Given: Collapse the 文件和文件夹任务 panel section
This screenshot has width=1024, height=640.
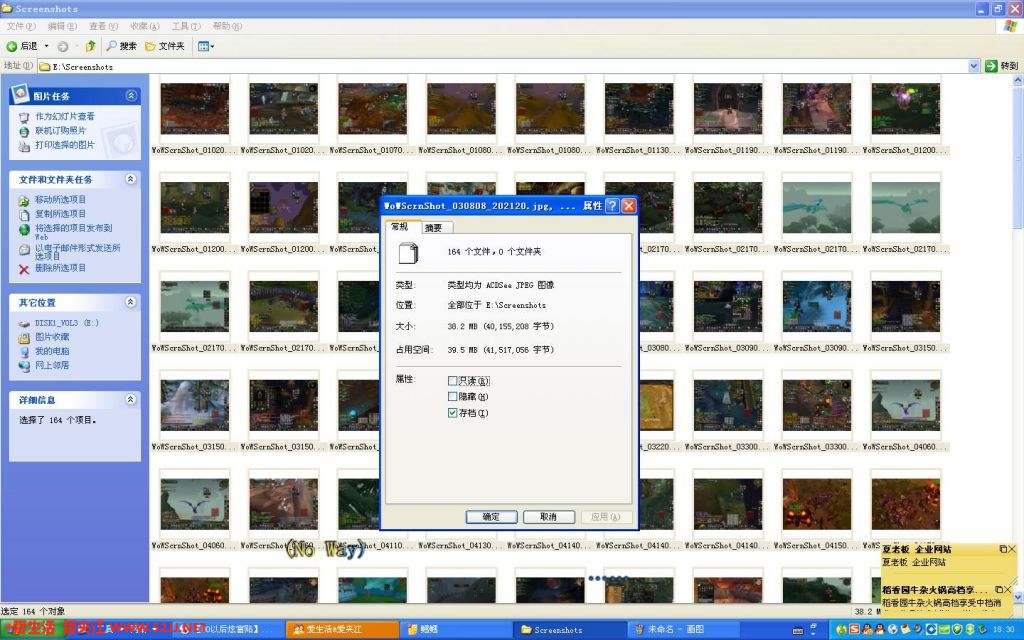Looking at the screenshot, I should 131,179.
